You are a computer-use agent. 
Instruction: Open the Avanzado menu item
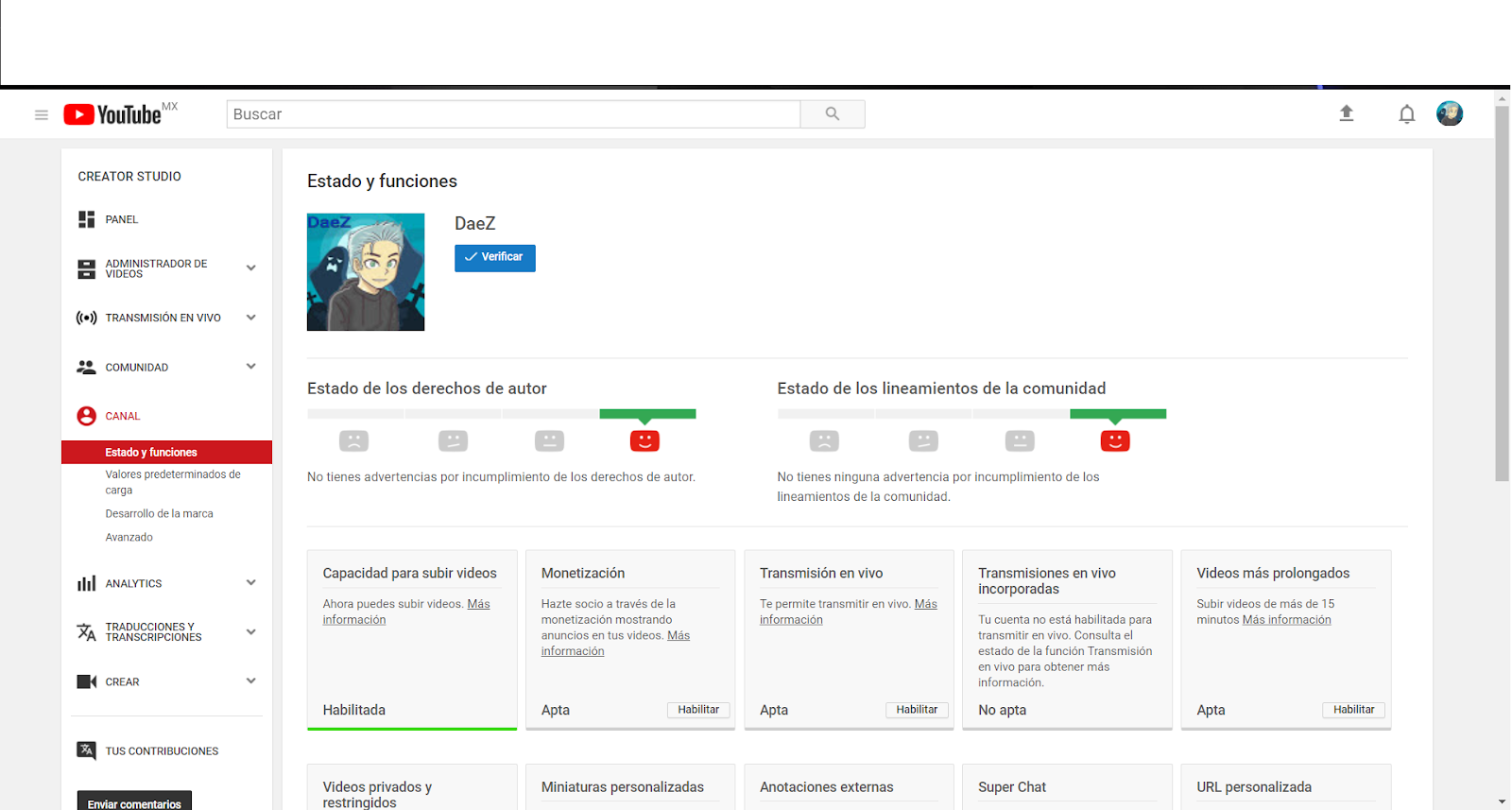(129, 538)
